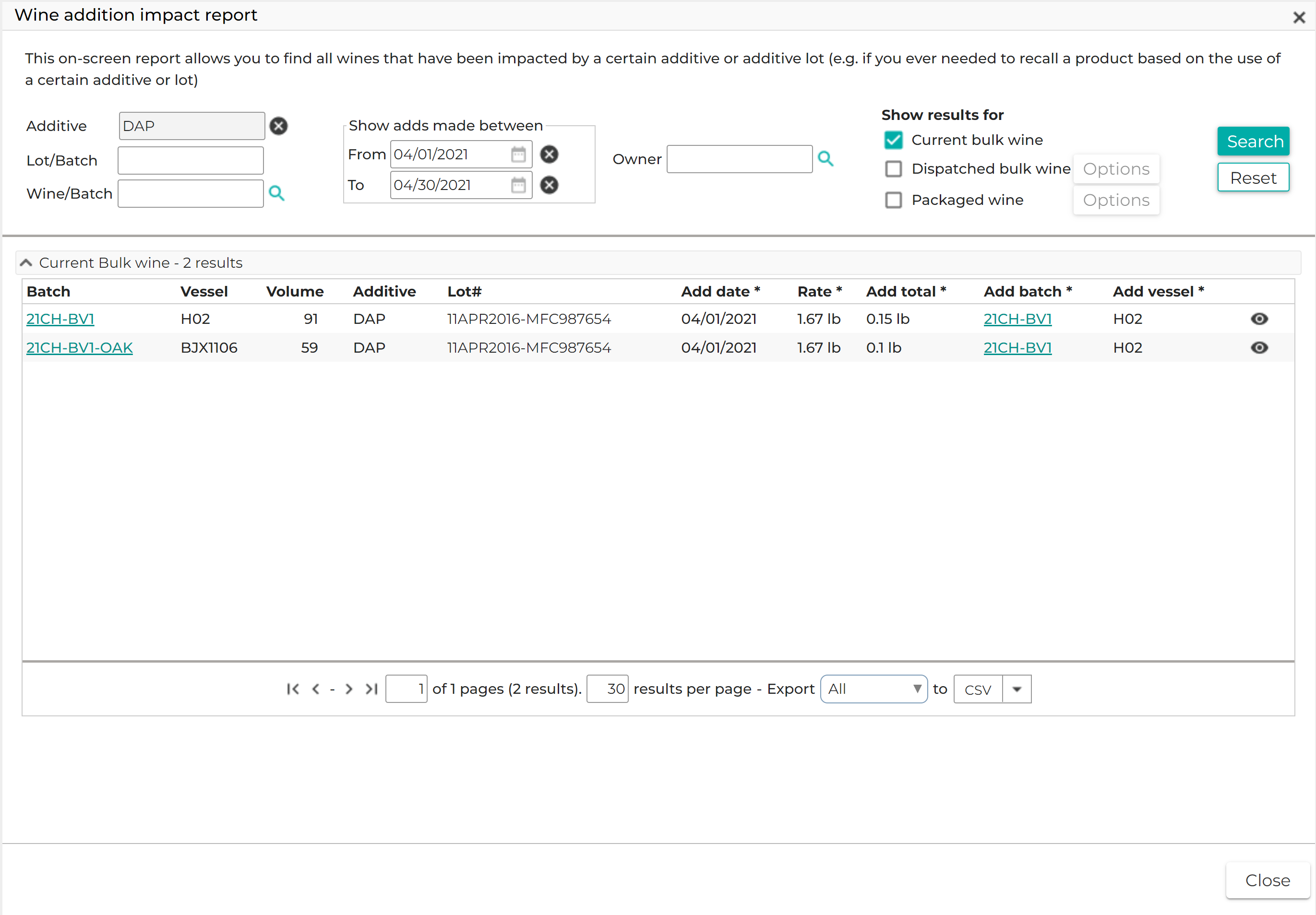The height and width of the screenshot is (915, 1316).
Task: Select the Additive column header
Action: (x=384, y=292)
